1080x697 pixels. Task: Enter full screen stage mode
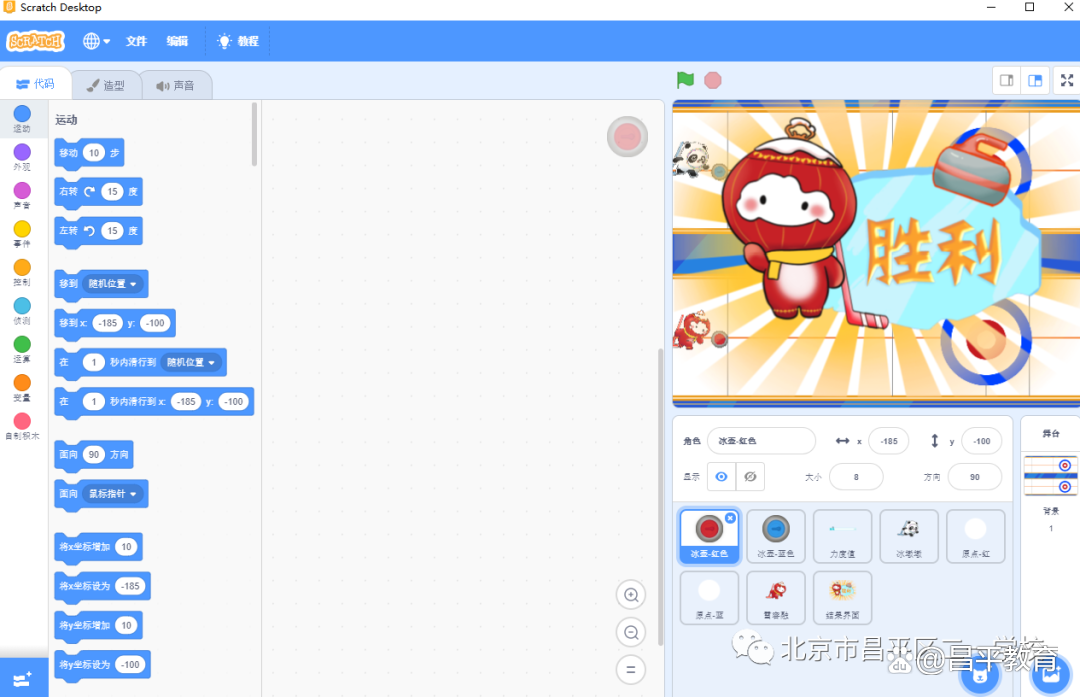coord(1067,81)
